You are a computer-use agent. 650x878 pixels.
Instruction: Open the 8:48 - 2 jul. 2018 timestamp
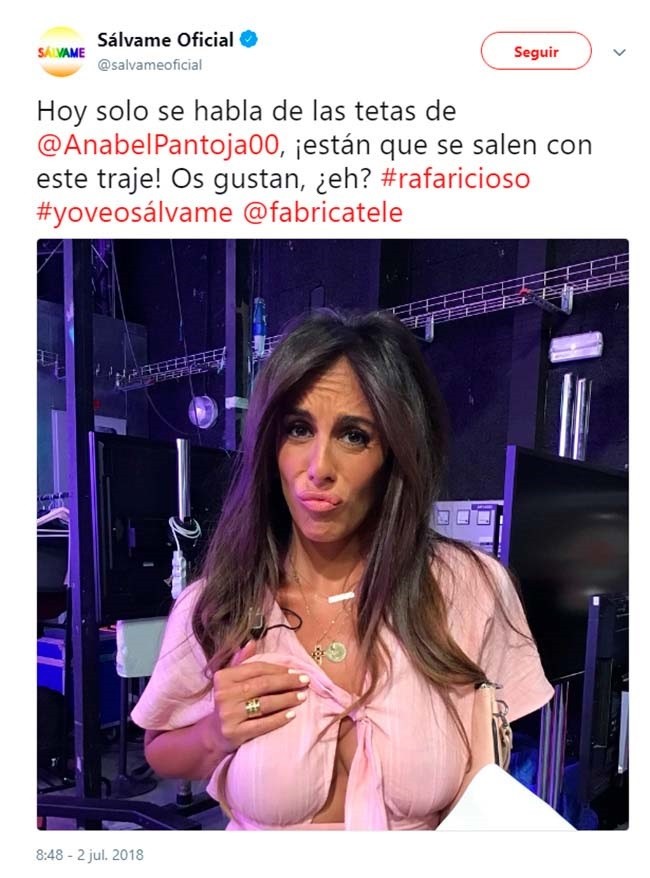[90, 855]
